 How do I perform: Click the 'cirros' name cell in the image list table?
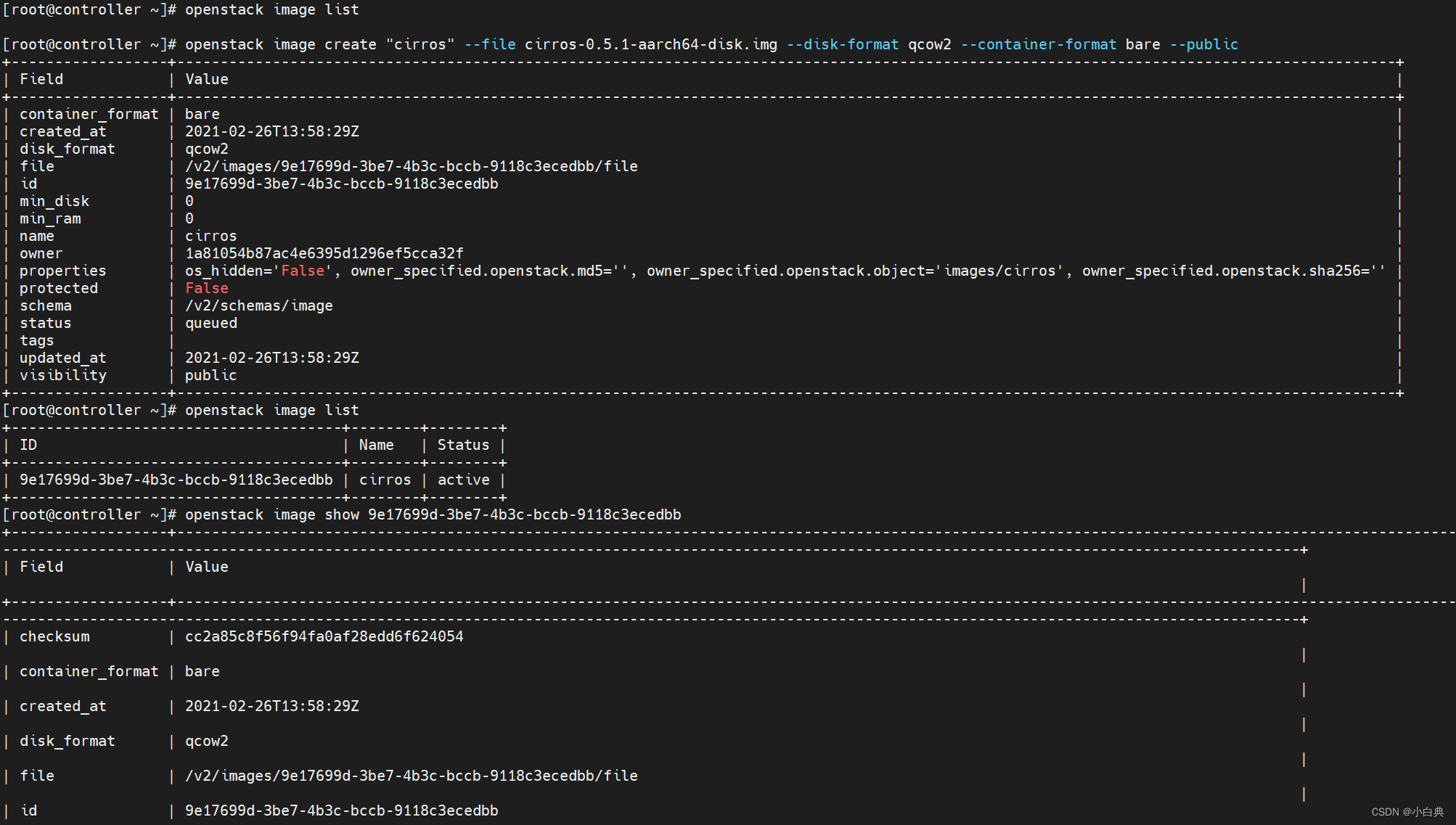point(385,480)
